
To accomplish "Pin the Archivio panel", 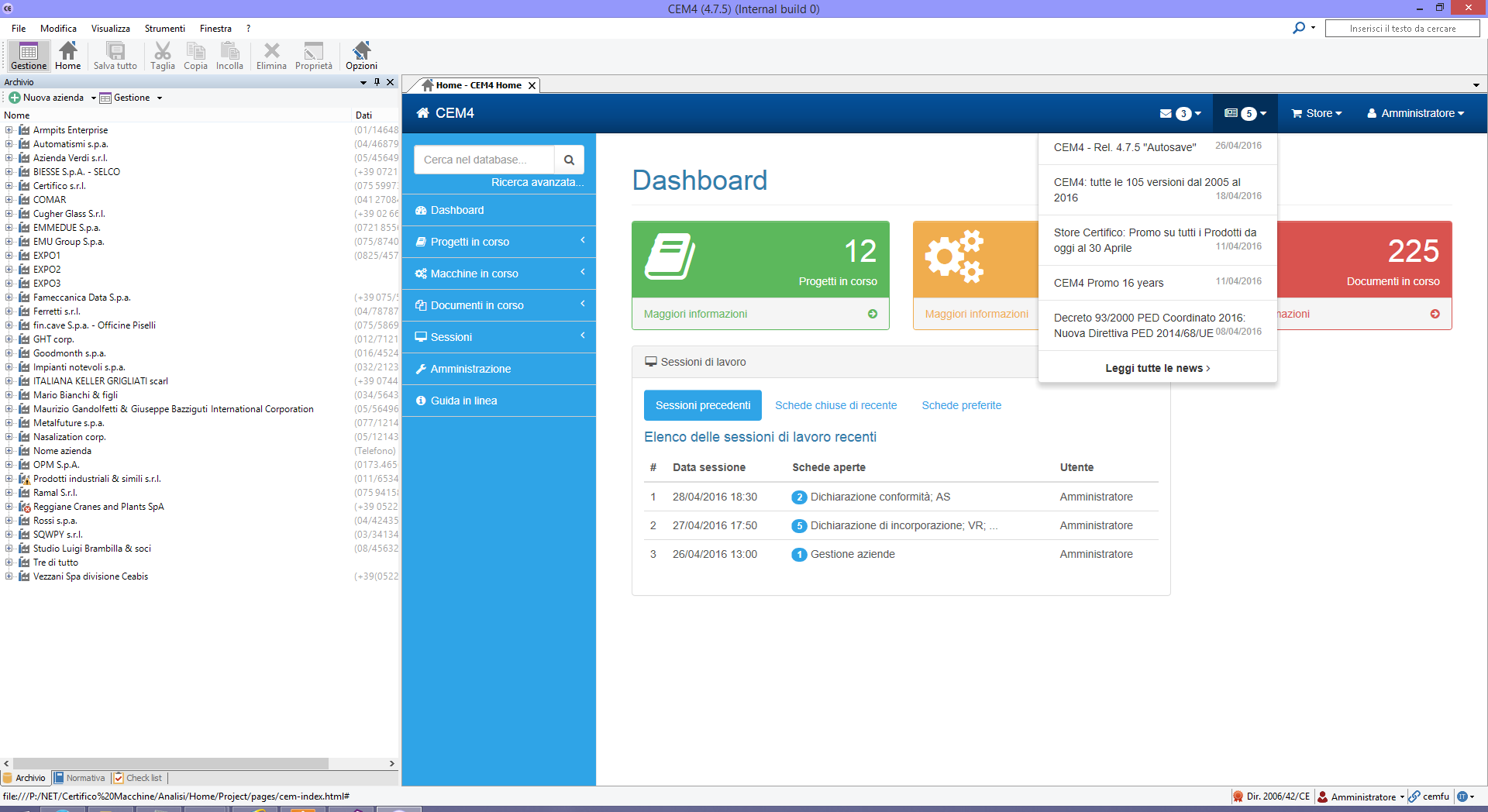I will coord(377,82).
